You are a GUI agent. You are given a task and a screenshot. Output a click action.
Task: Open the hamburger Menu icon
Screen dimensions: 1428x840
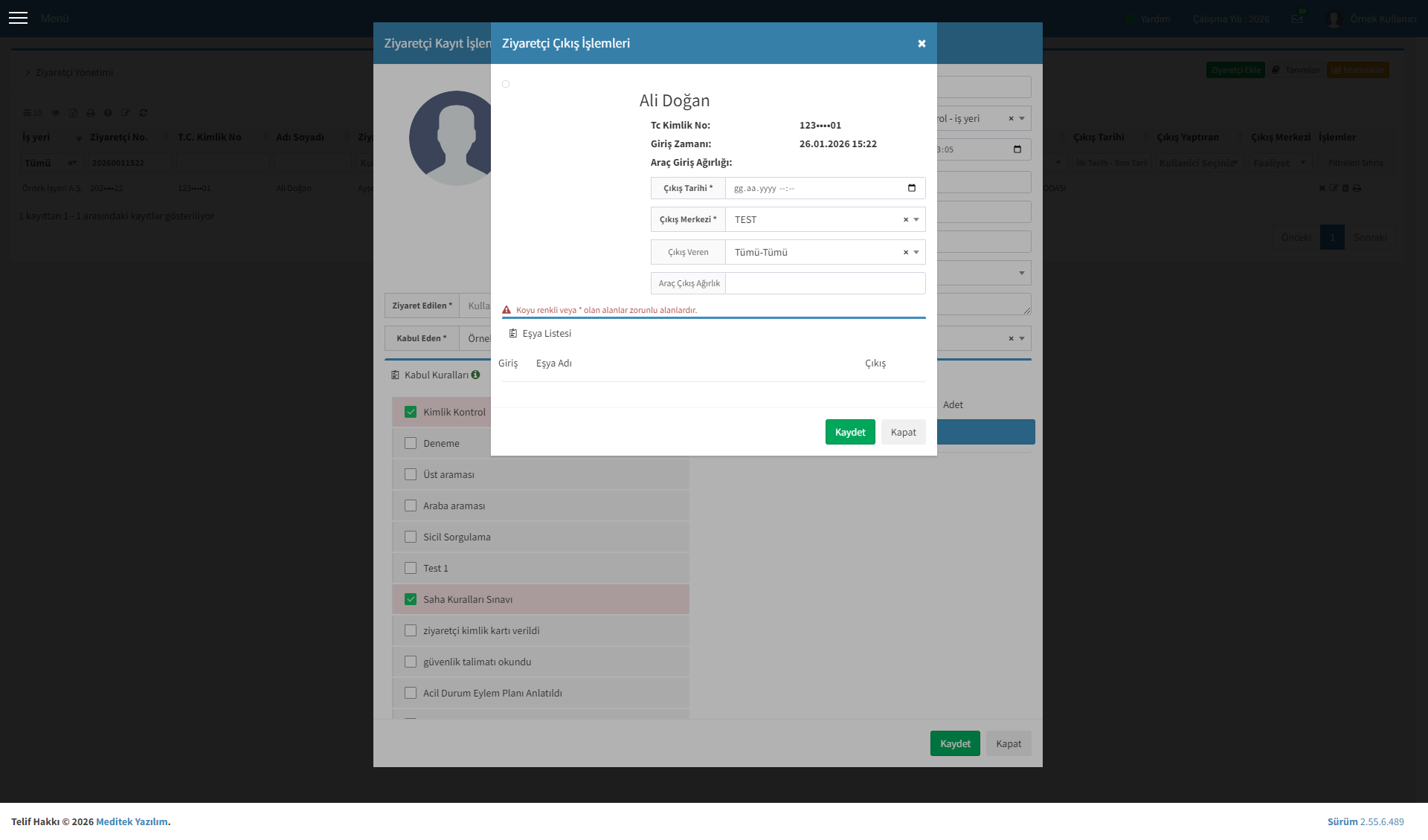[x=18, y=18]
